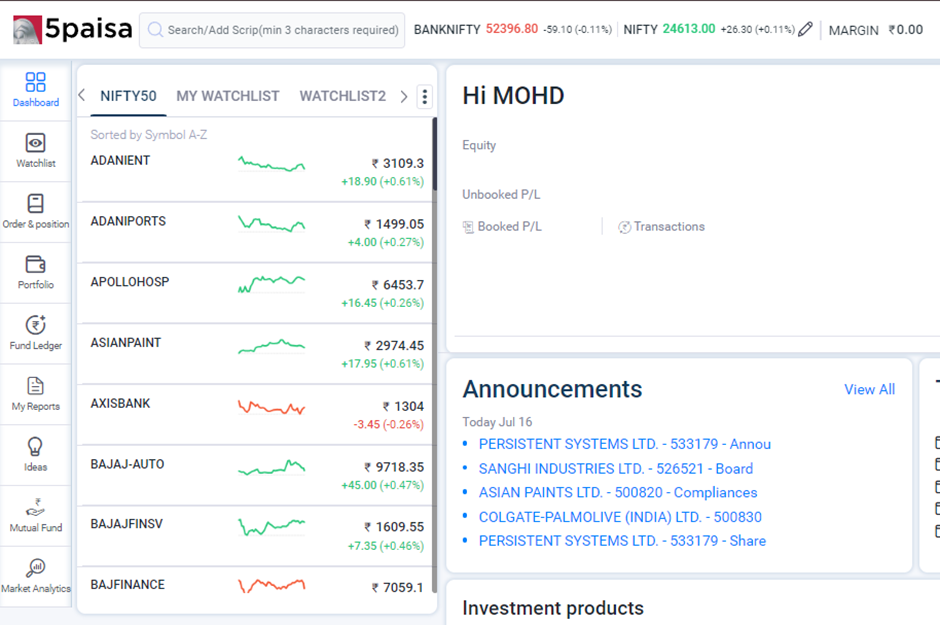940x625 pixels.
Task: Click the watchlist vertical scrollbar
Action: tap(435, 355)
